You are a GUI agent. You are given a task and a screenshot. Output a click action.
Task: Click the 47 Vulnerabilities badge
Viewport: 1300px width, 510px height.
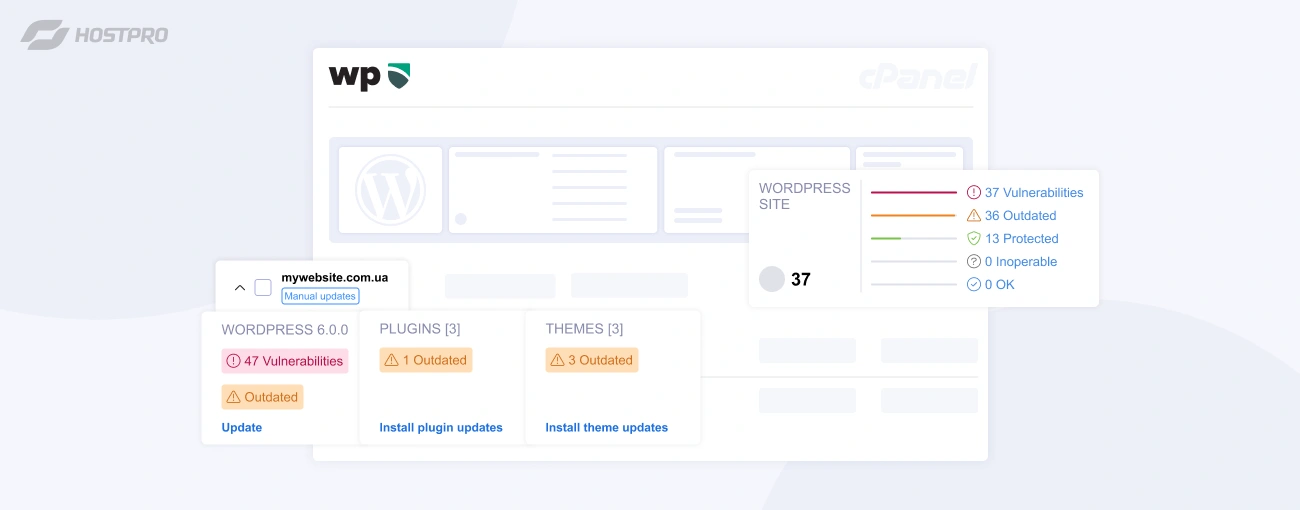tap(285, 361)
